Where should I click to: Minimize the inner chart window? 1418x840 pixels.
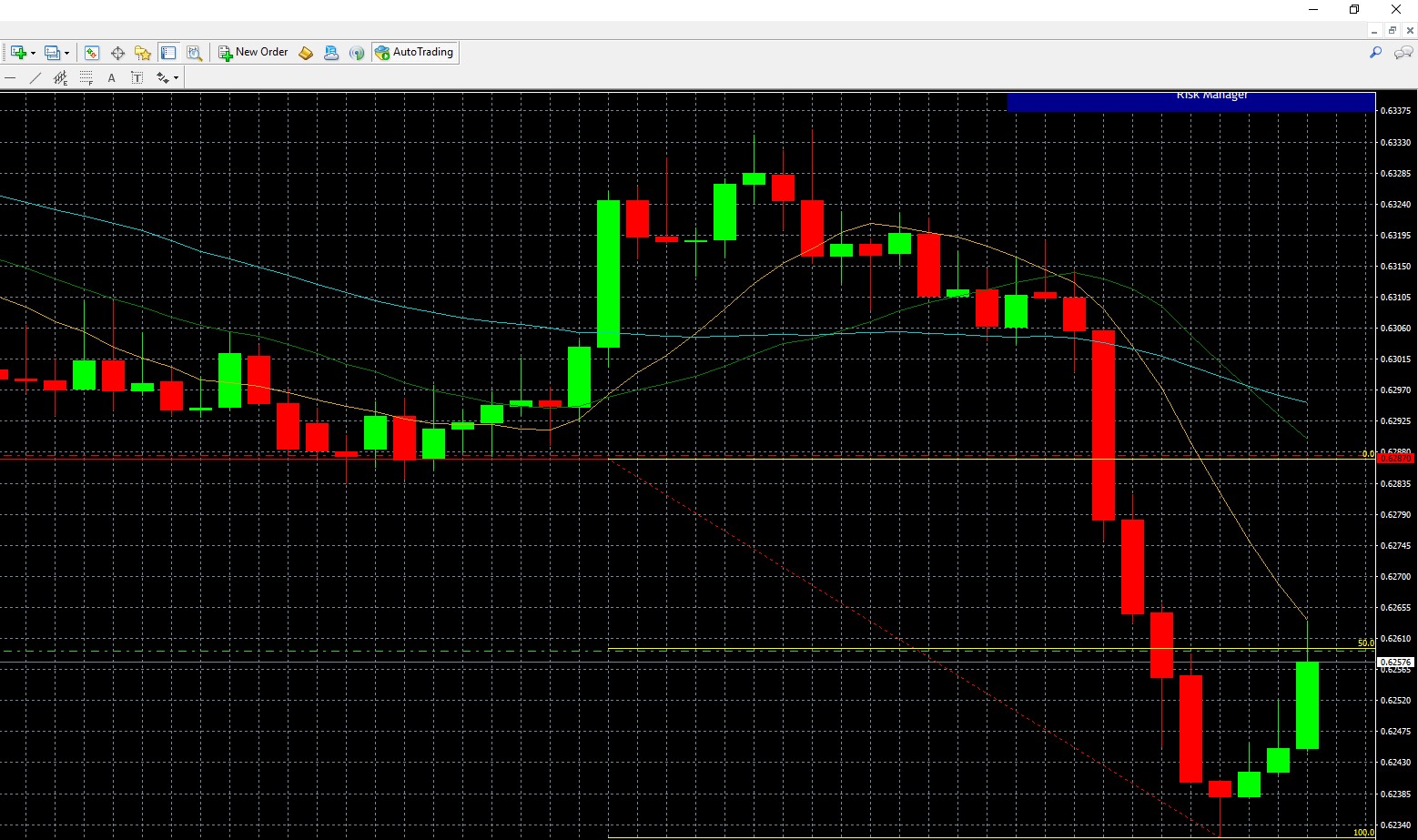pos(1374,31)
